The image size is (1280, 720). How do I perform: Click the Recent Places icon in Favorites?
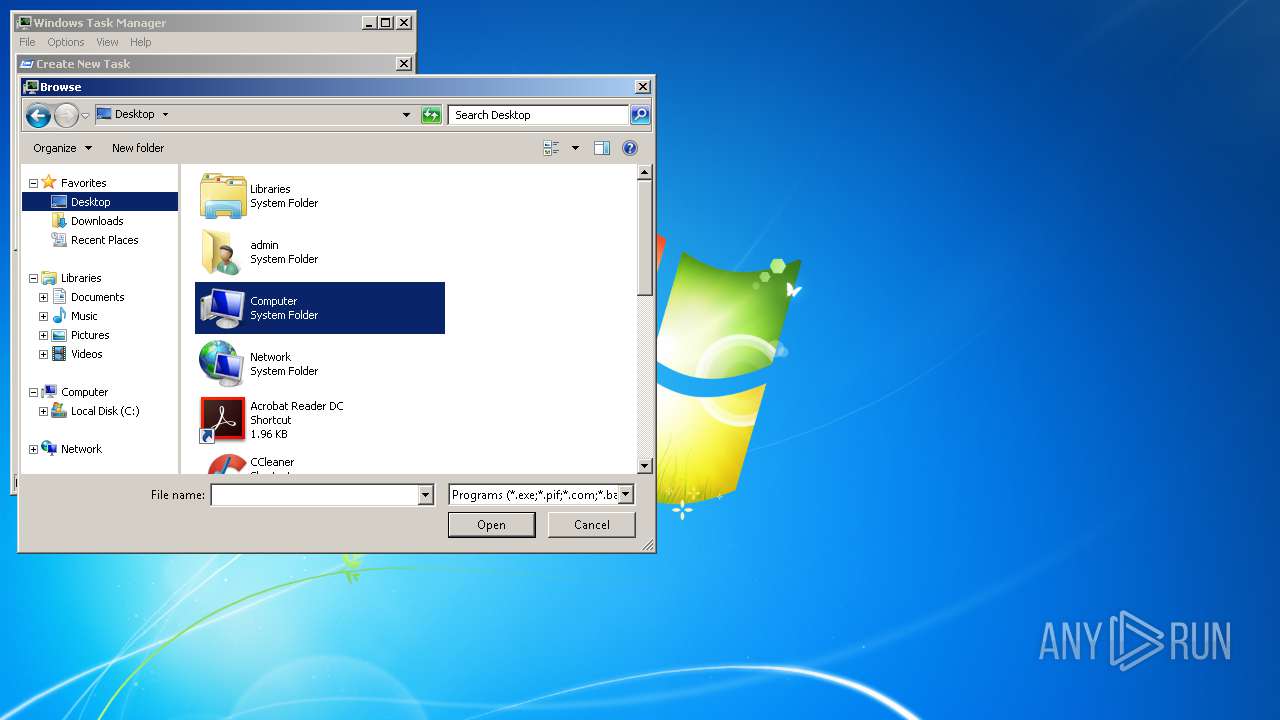pyautogui.click(x=59, y=240)
